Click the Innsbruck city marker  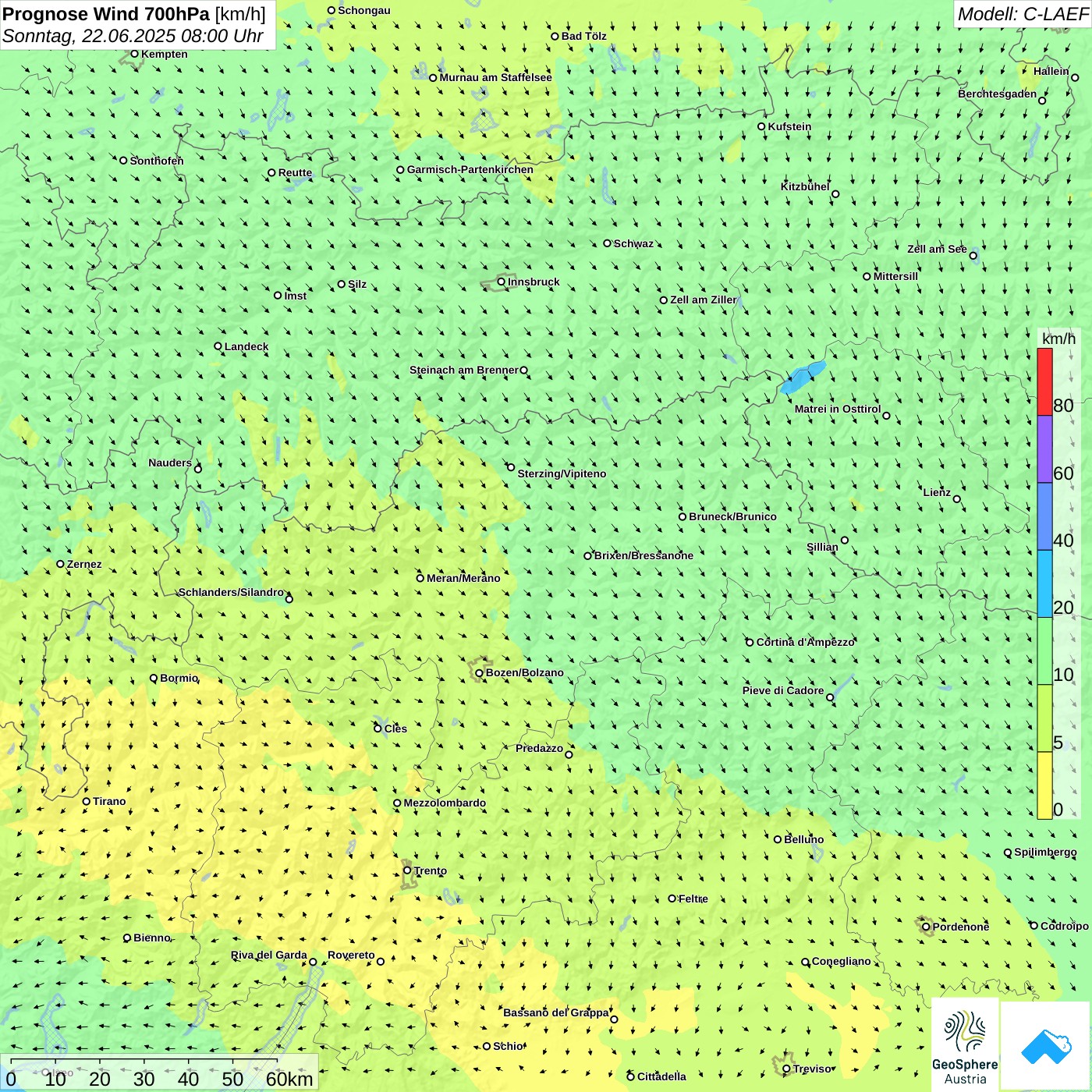pyautogui.click(x=502, y=282)
